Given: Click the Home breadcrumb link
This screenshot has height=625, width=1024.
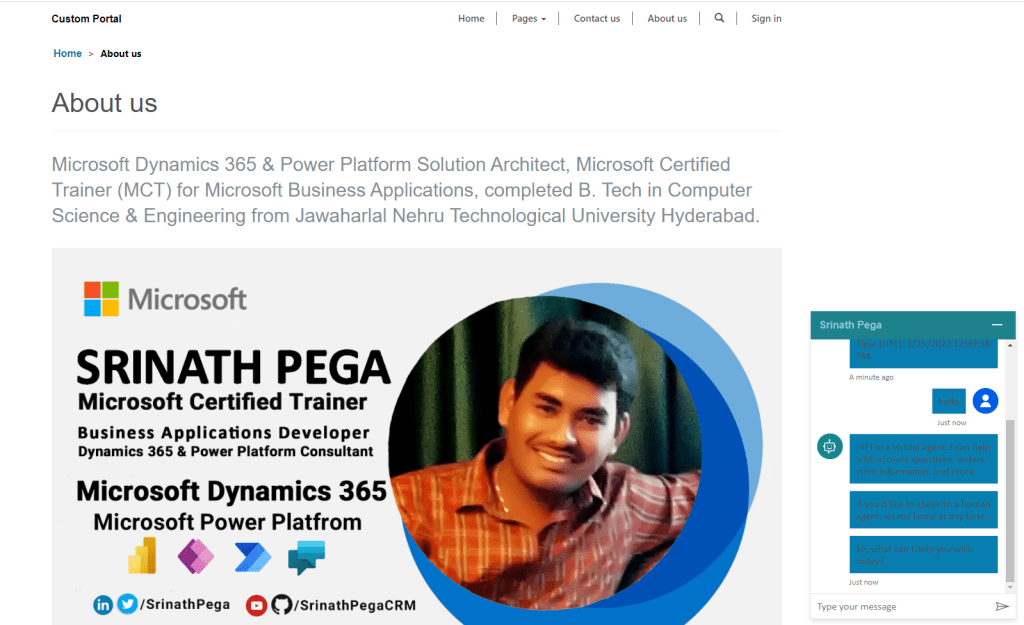Looking at the screenshot, I should 67,54.
